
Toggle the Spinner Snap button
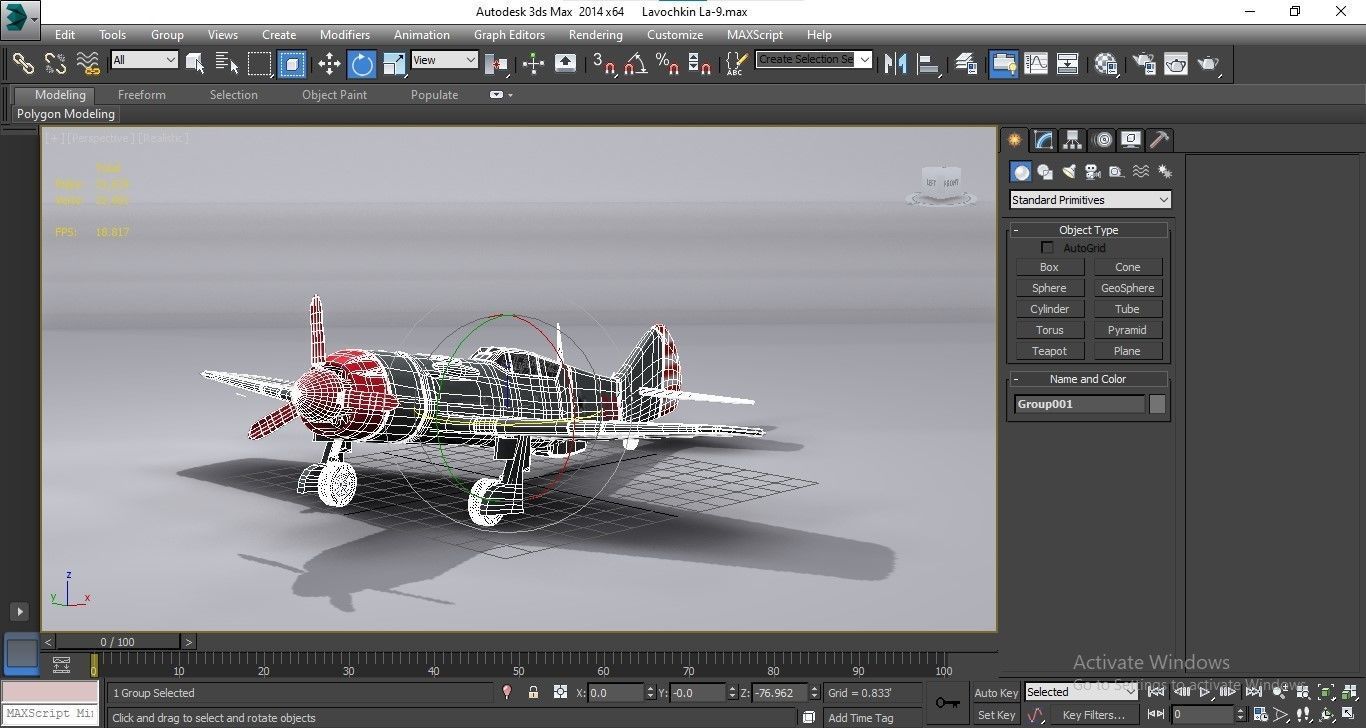[x=699, y=64]
